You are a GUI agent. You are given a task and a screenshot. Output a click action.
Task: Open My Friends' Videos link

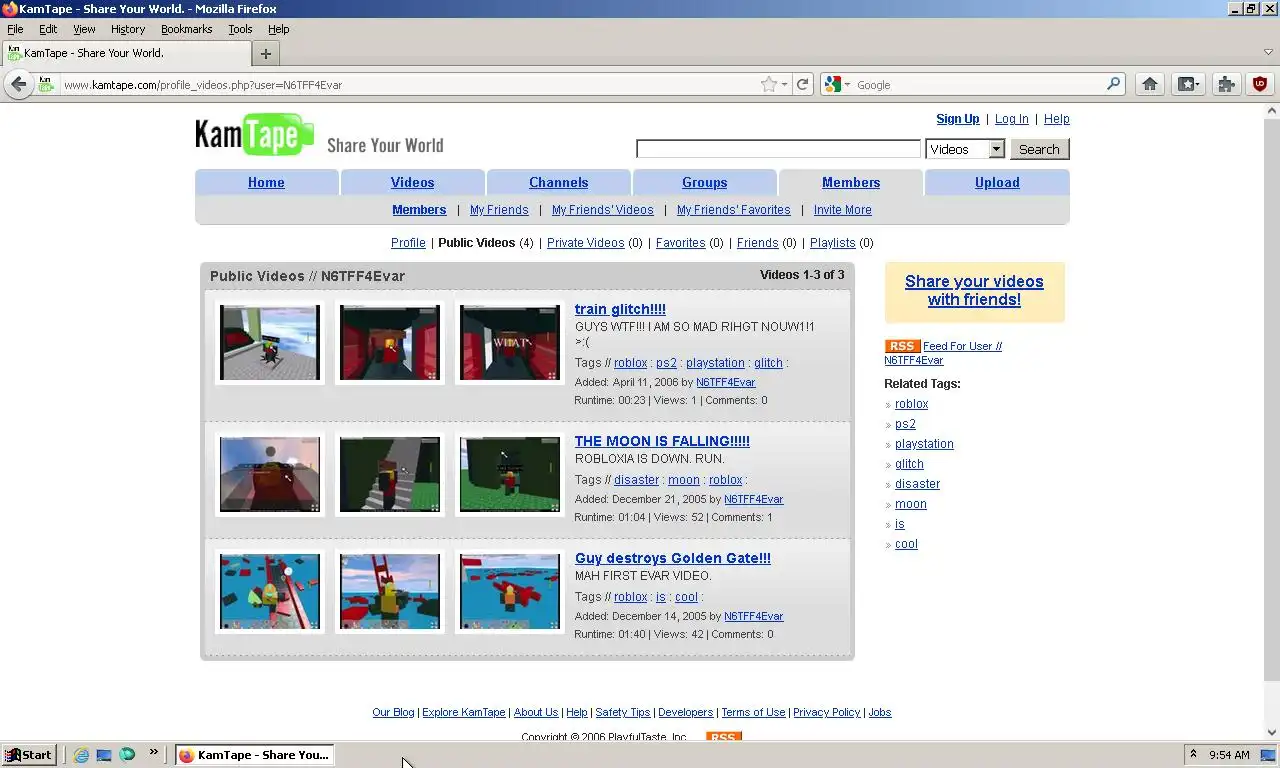[x=602, y=210]
